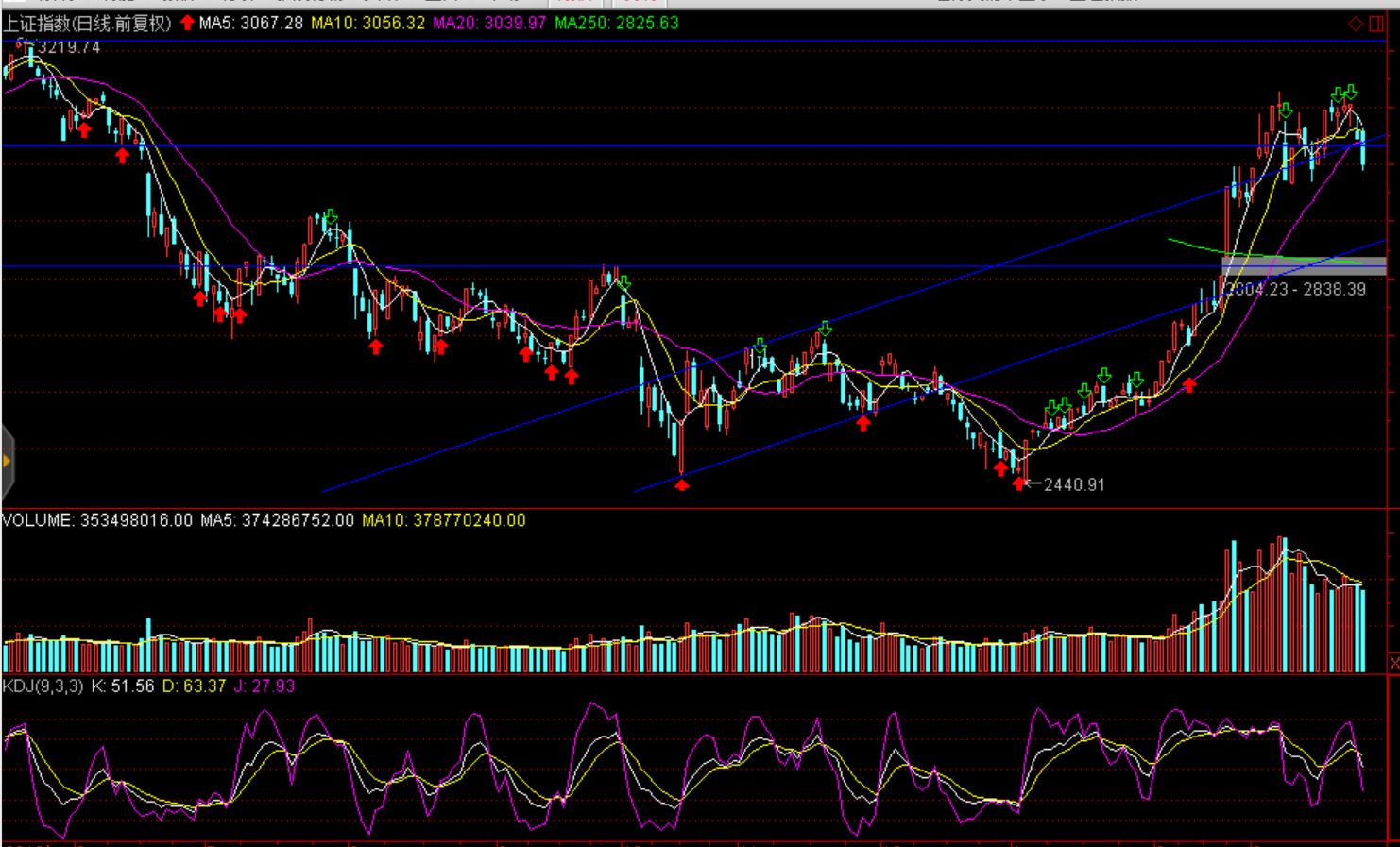This screenshot has height=847, width=1400.
Task: Select the yellow MA10 indicator label
Action: [367, 24]
